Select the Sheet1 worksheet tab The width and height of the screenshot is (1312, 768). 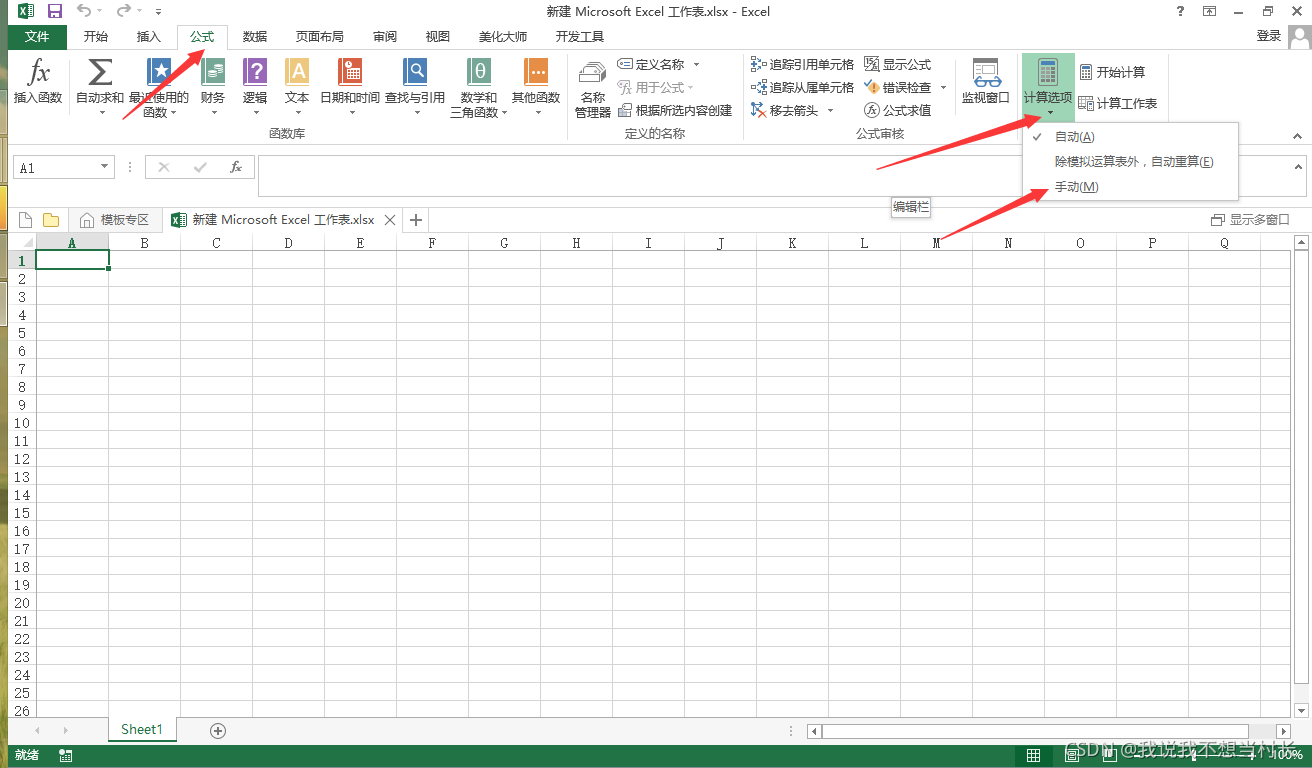142,730
